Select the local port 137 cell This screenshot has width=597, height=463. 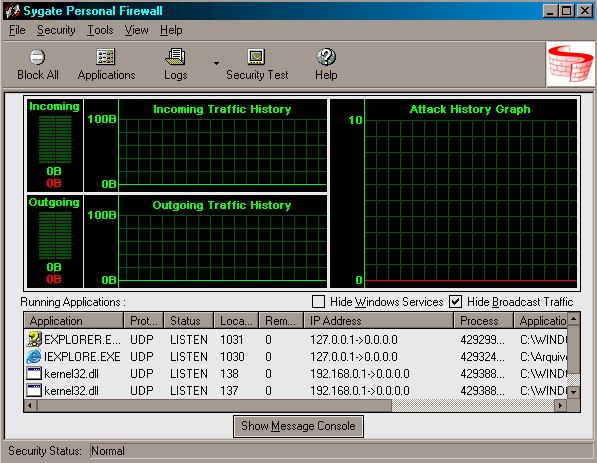(229, 391)
